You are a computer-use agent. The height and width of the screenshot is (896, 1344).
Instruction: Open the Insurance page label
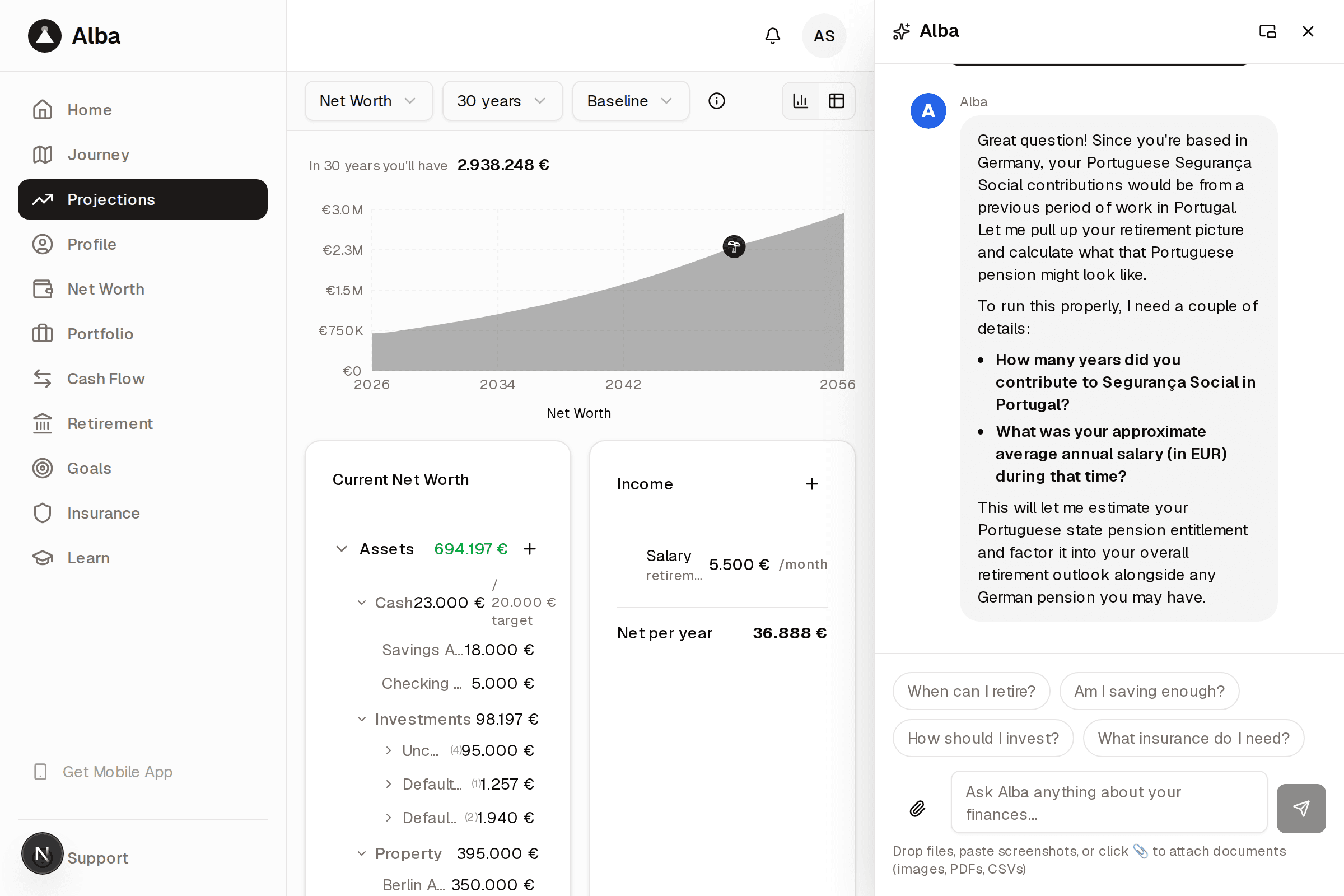coord(104,513)
